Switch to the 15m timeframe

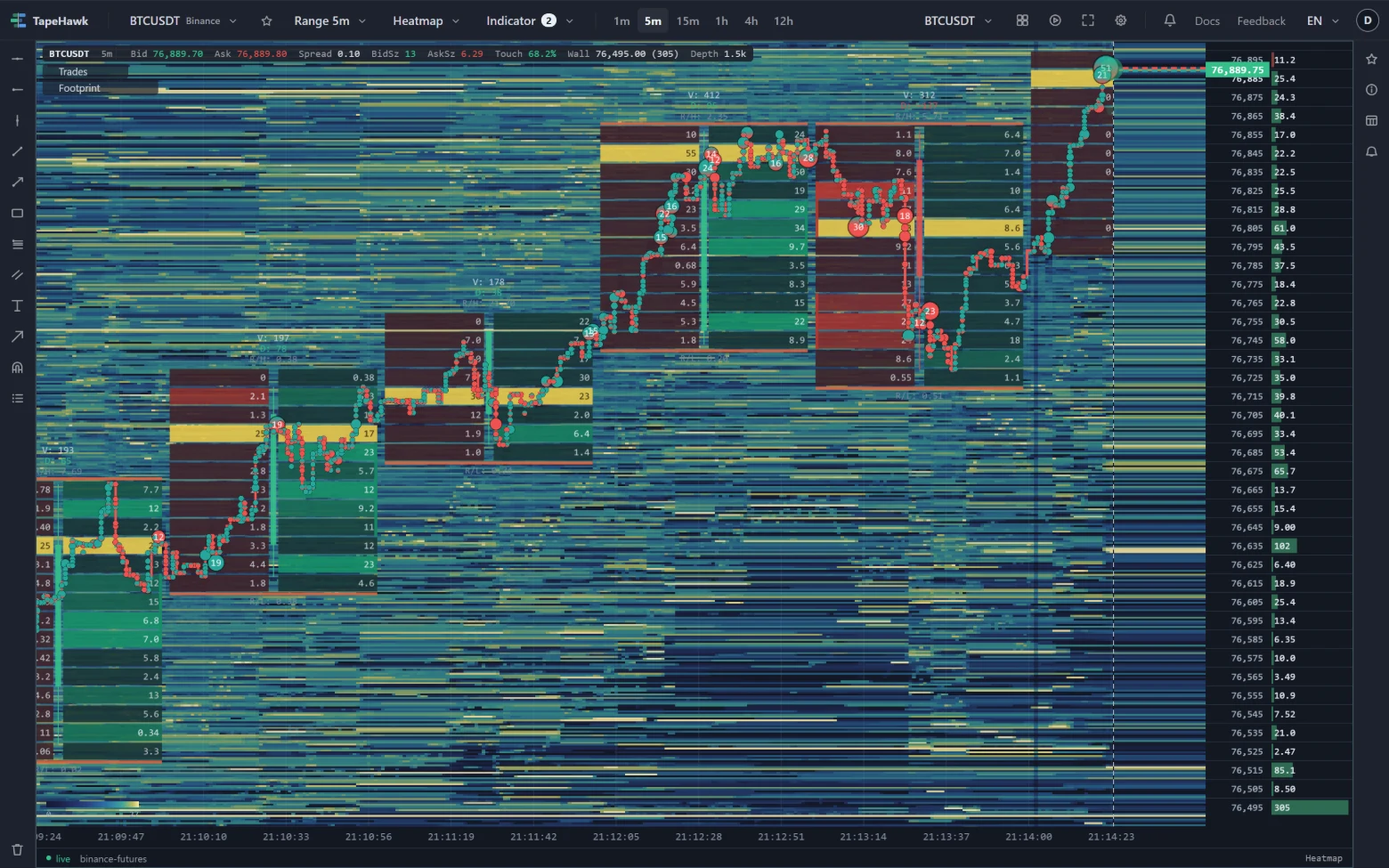pos(687,20)
